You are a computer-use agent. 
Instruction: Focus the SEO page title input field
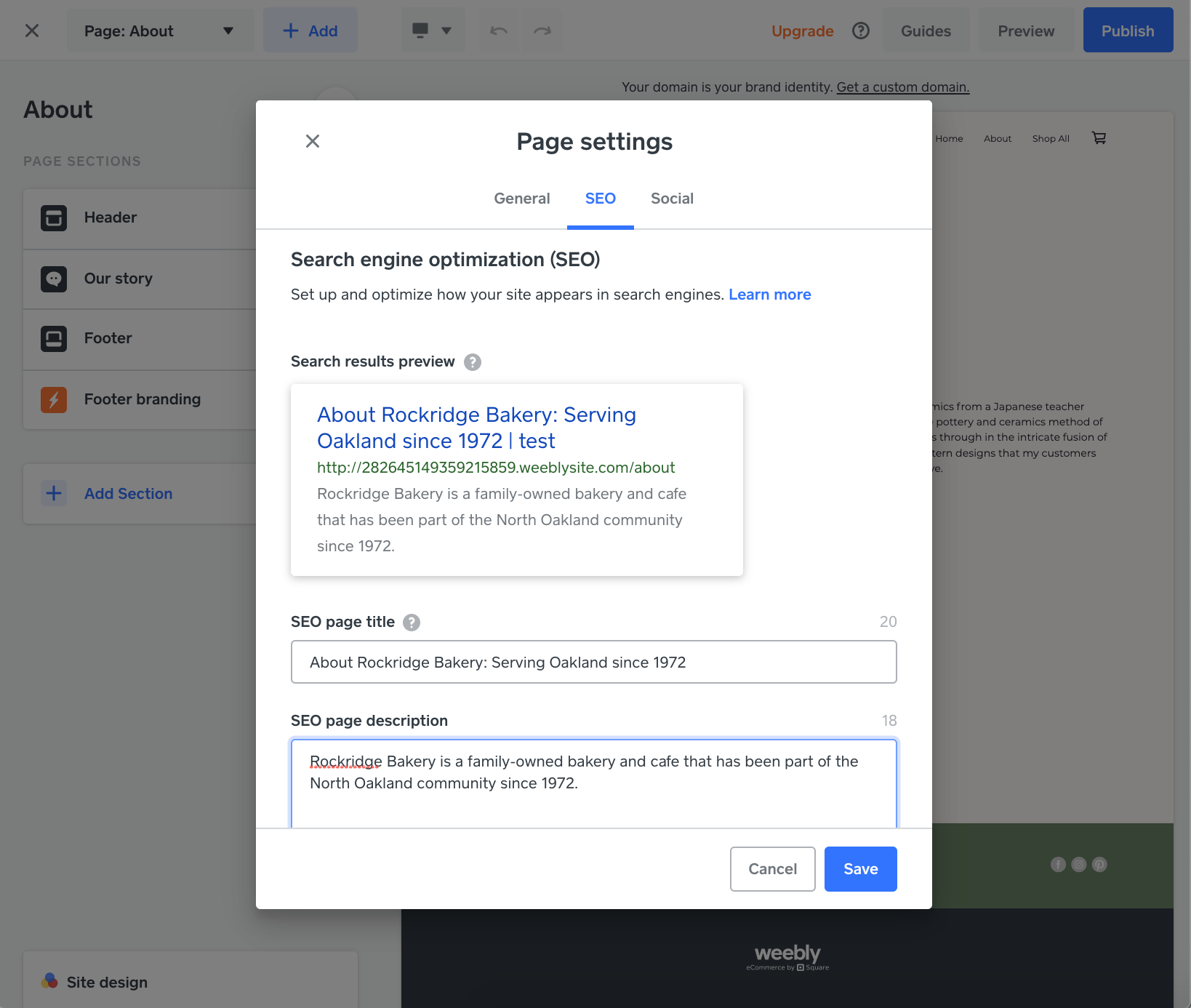(x=594, y=662)
